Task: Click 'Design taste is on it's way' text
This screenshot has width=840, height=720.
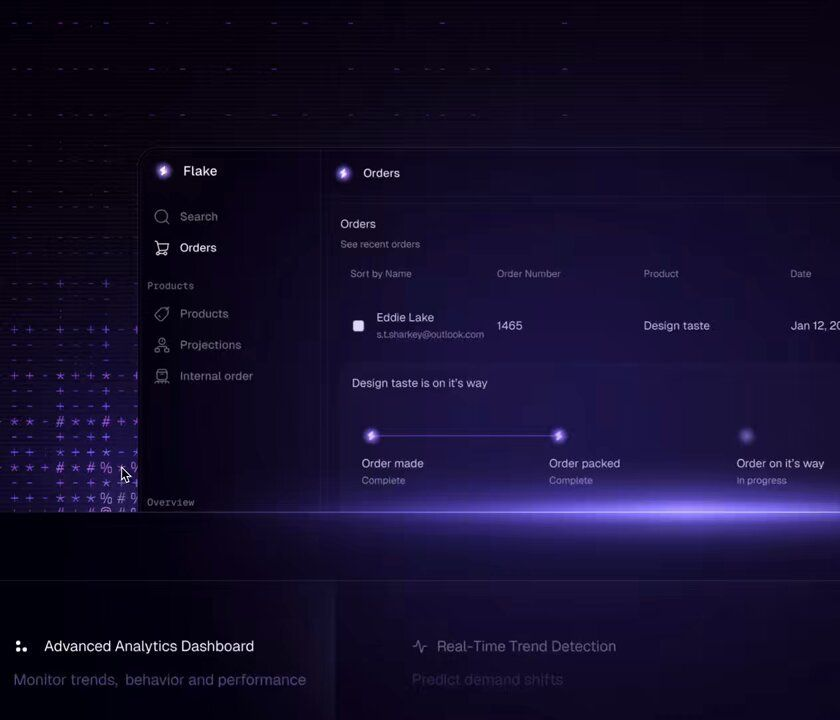Action: [419, 384]
